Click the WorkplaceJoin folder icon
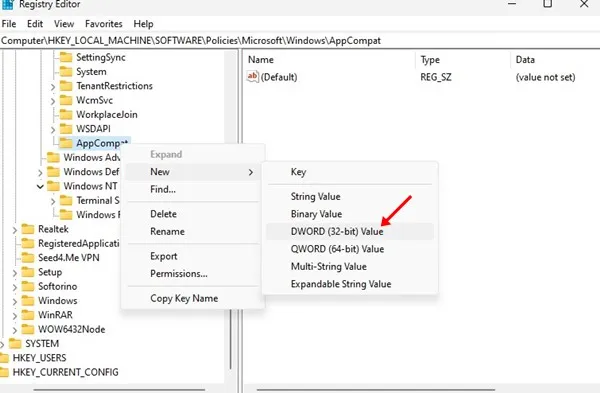The image size is (600, 393). pyautogui.click(x=66, y=114)
